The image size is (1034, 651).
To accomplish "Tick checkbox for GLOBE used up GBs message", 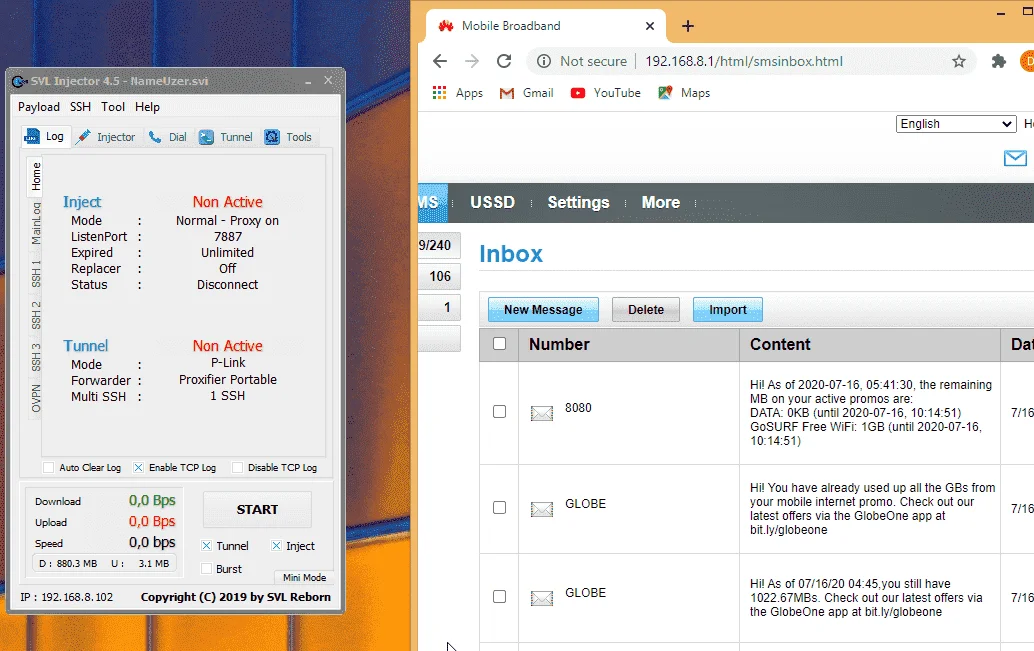I will coord(499,507).
